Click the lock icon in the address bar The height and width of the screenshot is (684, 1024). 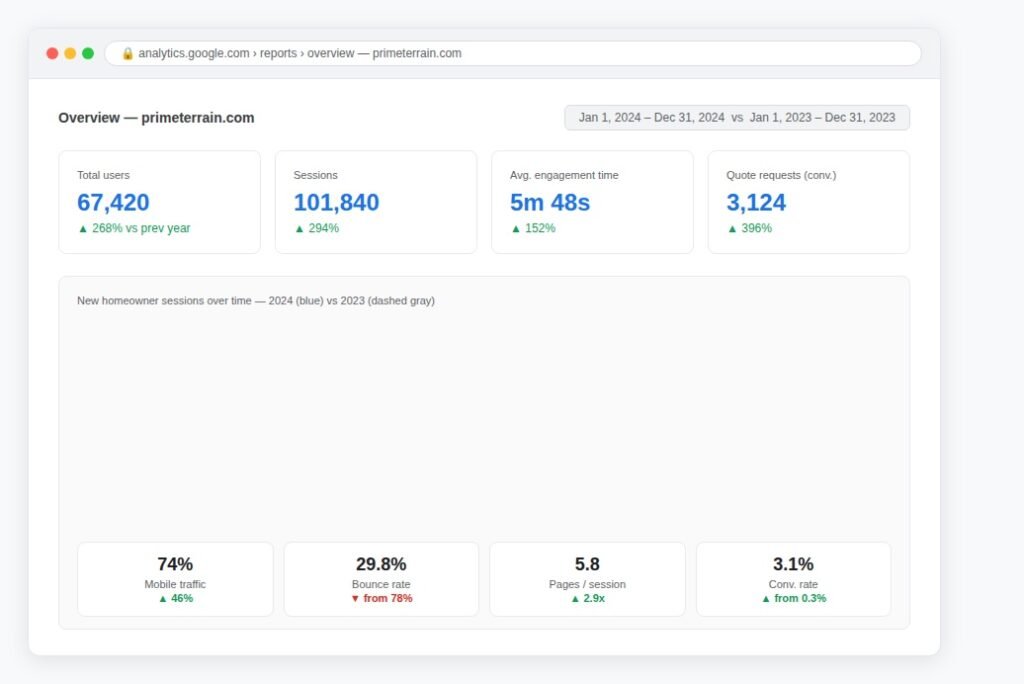pyautogui.click(x=127, y=54)
